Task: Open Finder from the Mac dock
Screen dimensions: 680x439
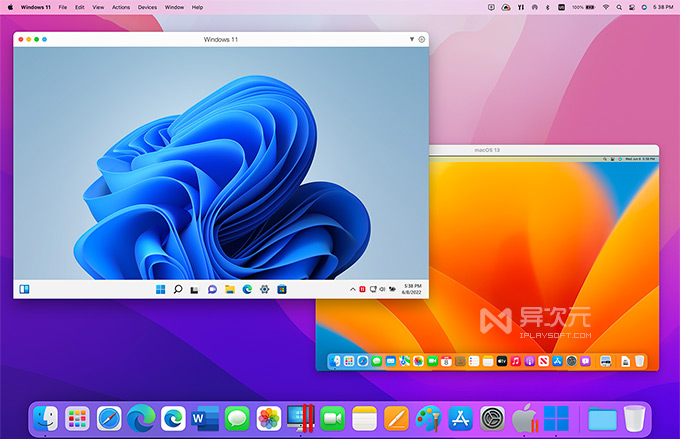Action: (46, 419)
